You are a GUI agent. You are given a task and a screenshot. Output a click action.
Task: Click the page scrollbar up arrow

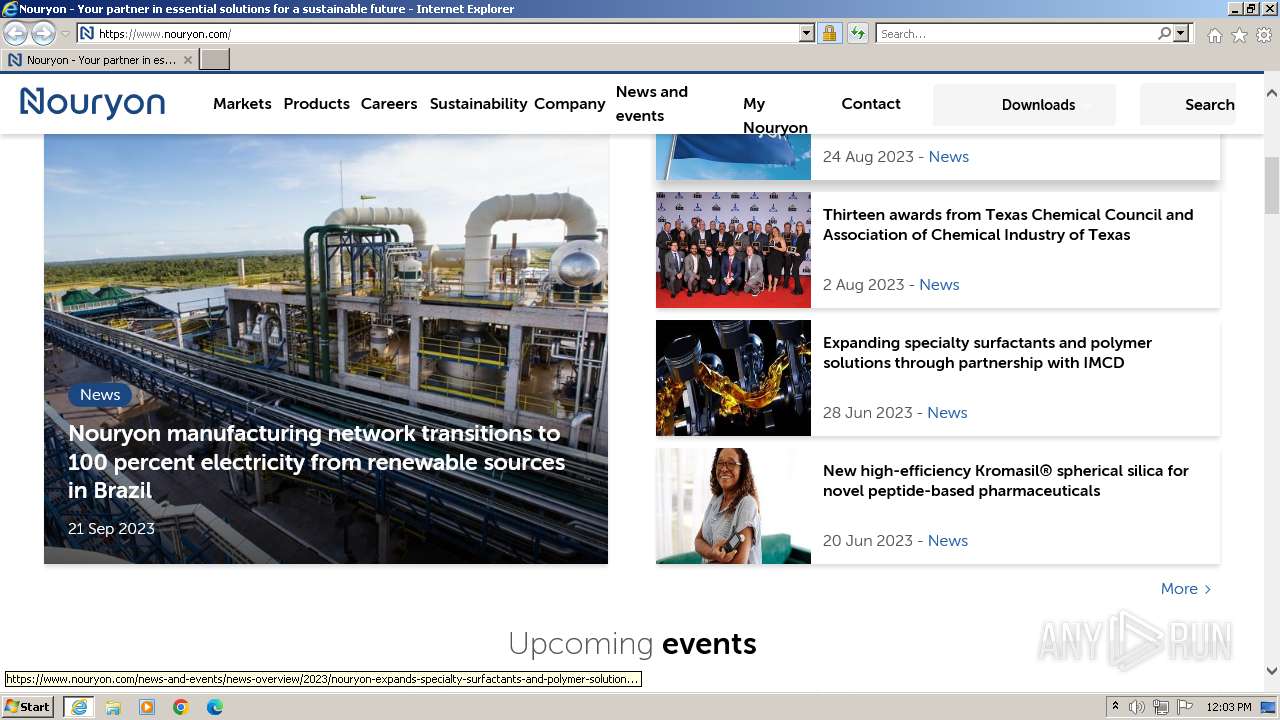[x=1271, y=93]
